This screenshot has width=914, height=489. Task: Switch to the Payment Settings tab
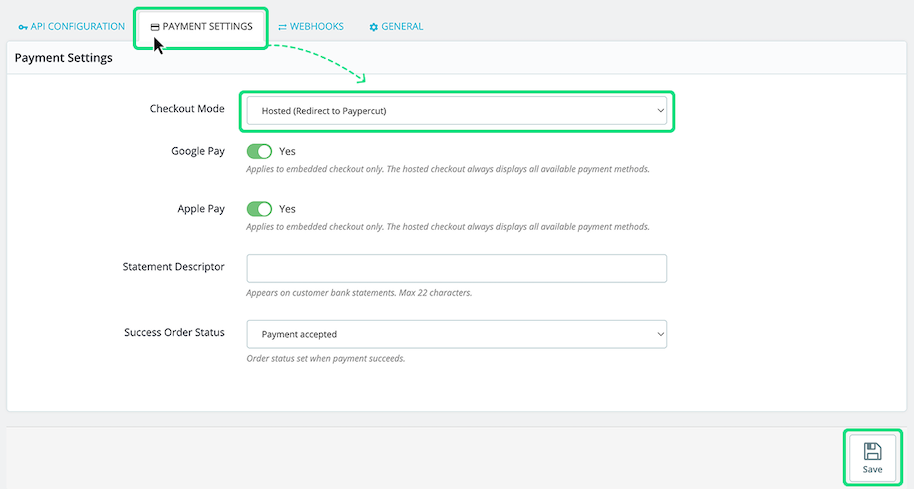(201, 26)
